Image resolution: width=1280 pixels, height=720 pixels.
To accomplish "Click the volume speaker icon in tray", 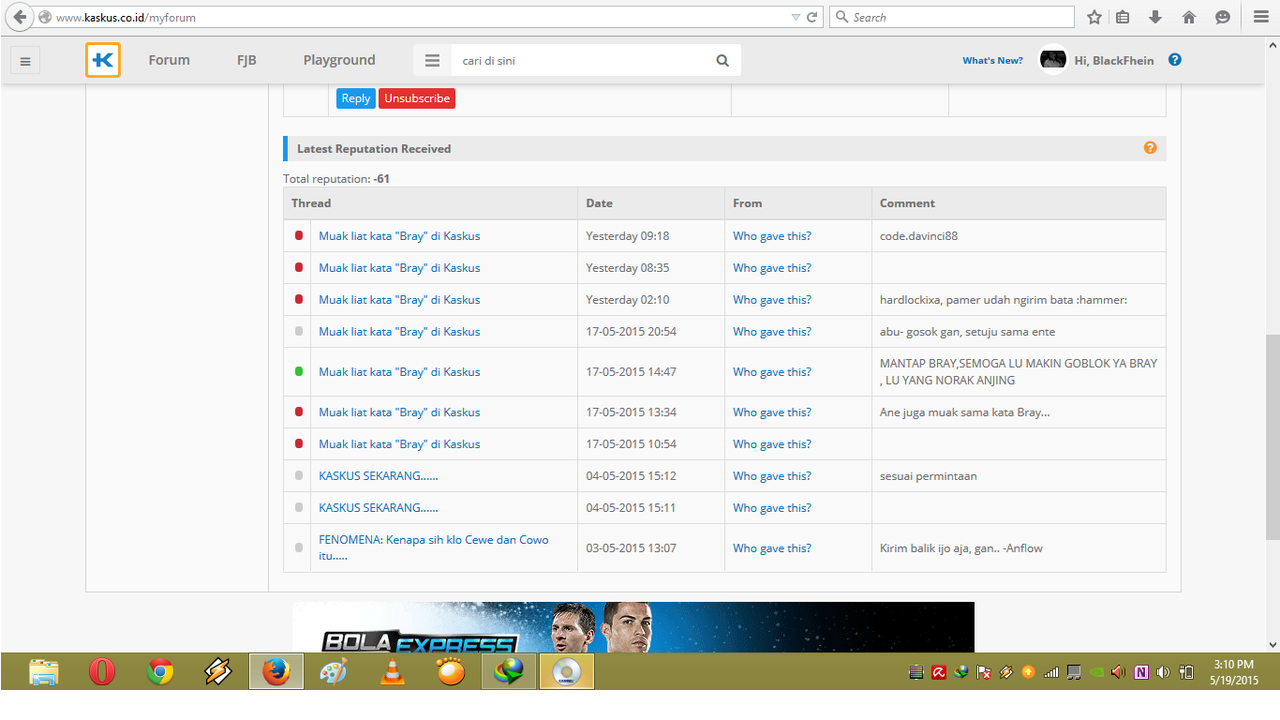I will click(1163, 672).
